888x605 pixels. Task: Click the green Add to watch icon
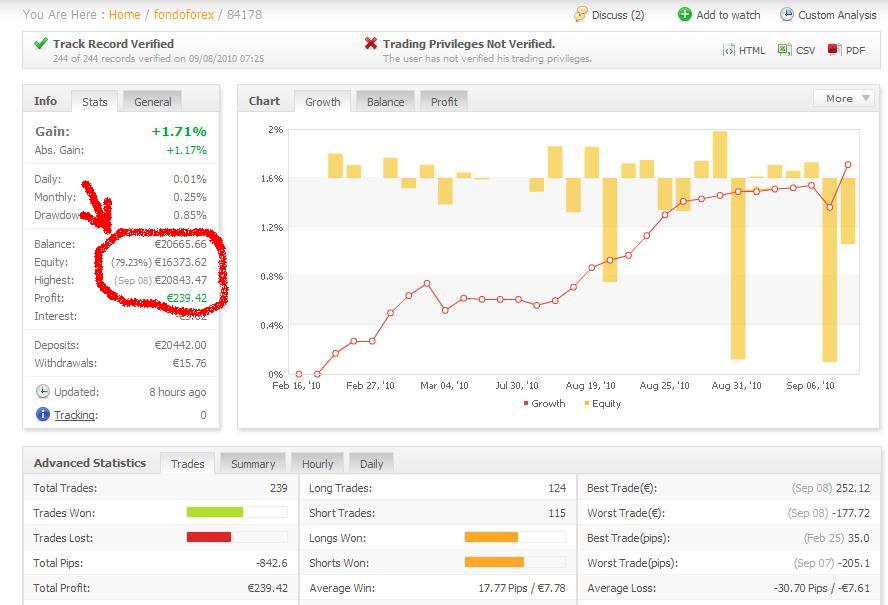coord(685,15)
